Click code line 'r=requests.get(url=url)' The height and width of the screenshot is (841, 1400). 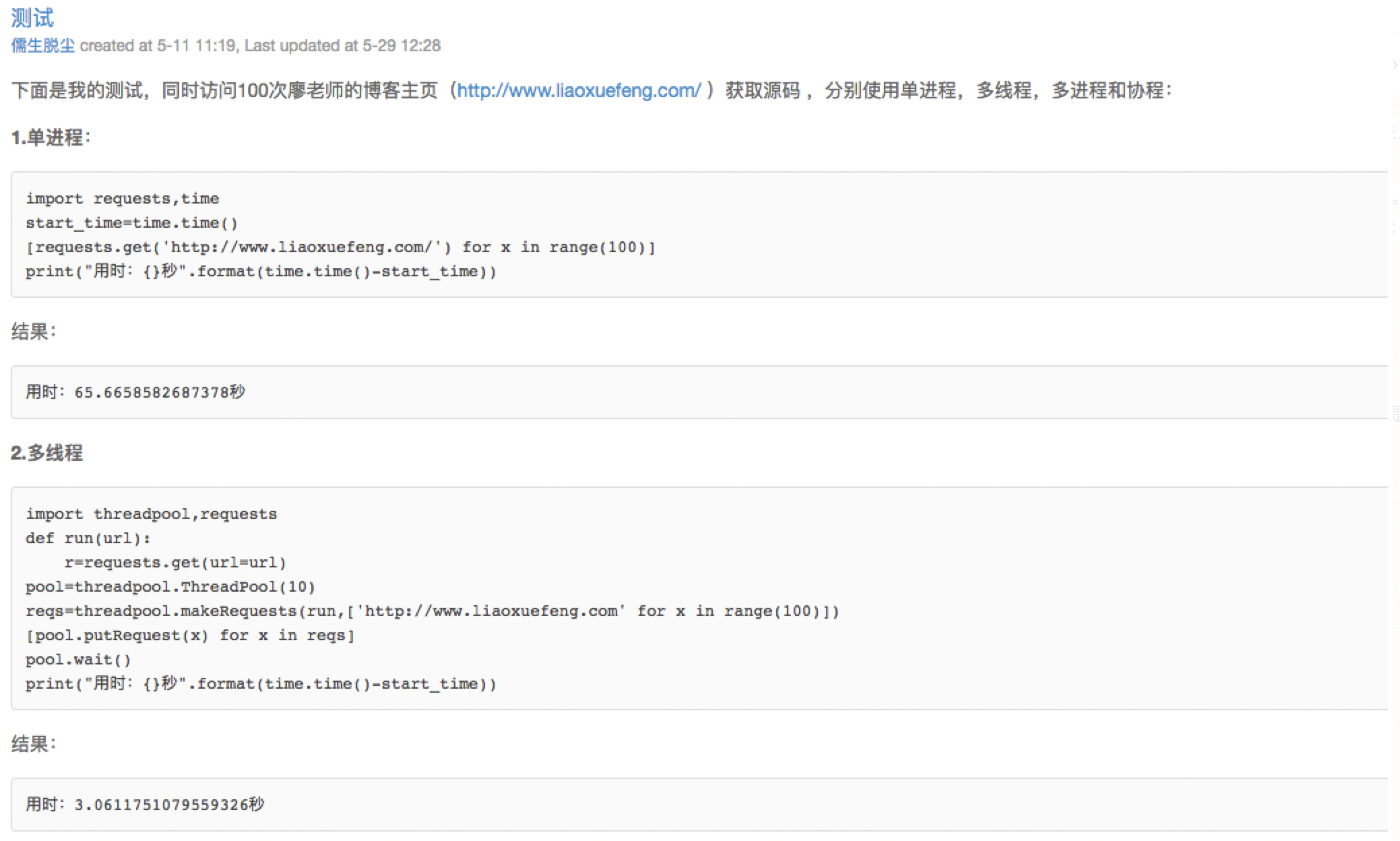tap(175, 563)
